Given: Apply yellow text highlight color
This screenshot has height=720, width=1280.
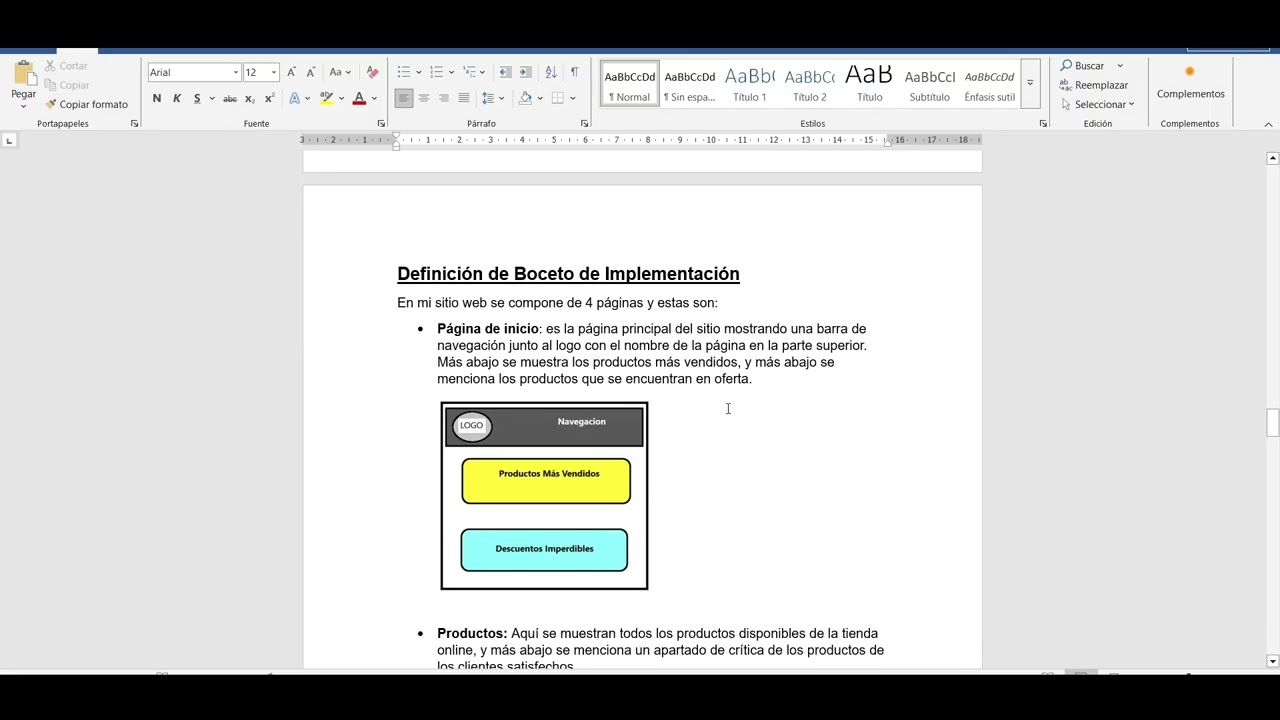Looking at the screenshot, I should click(x=326, y=98).
